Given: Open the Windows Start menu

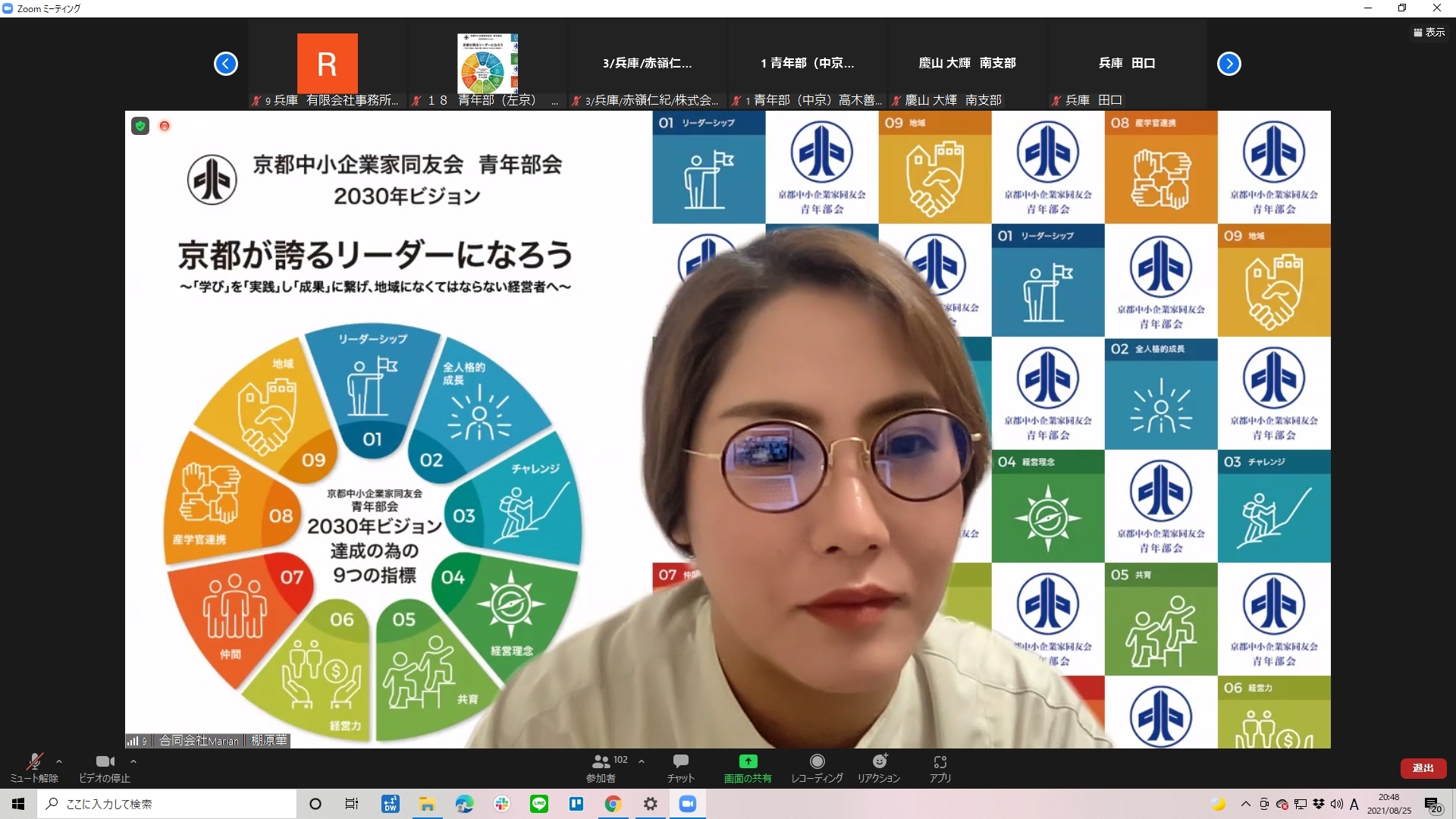Looking at the screenshot, I should [18, 804].
